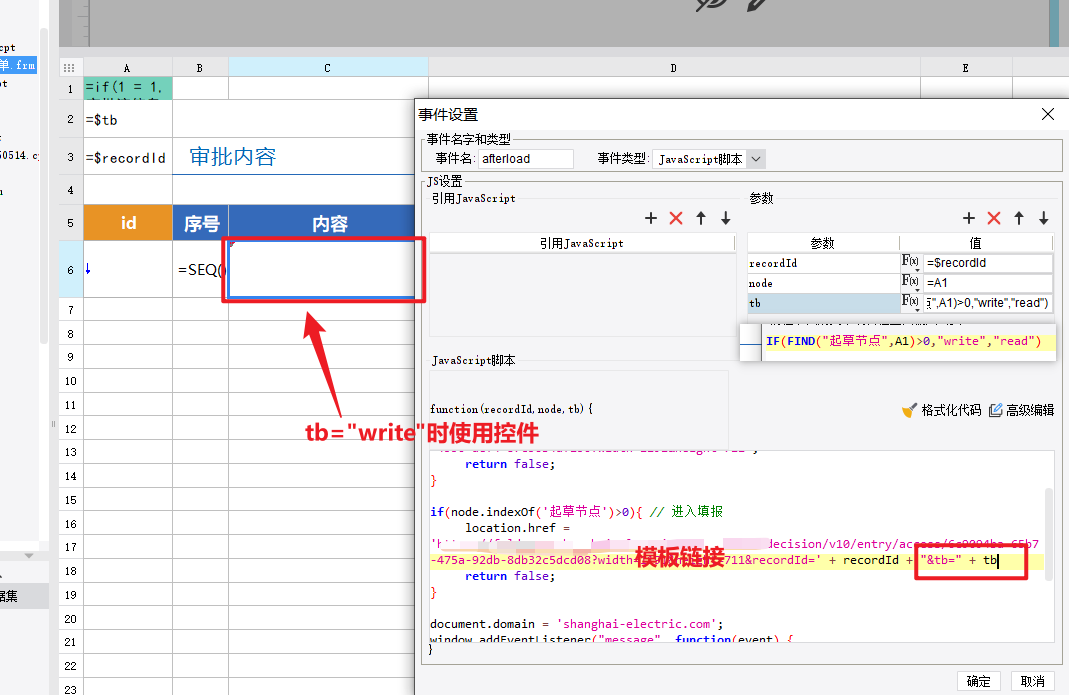The image size is (1069, 695).
Task: Confirm the dialog with 确定
Action: point(978,681)
